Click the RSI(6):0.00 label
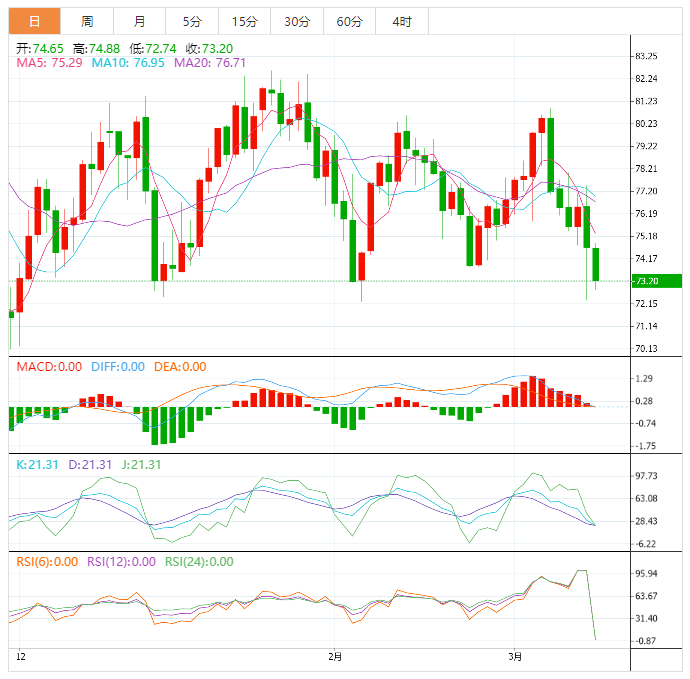 (47, 561)
